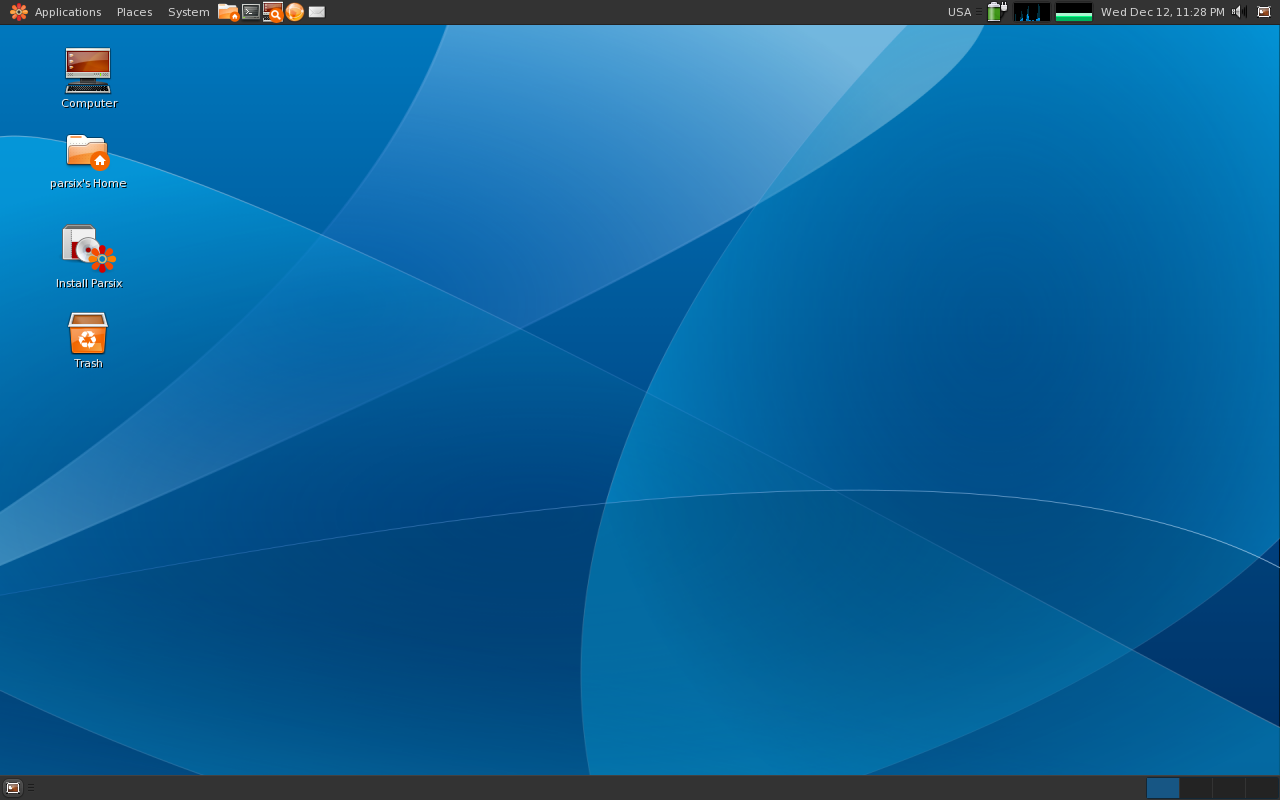The height and width of the screenshot is (800, 1280).
Task: Switch to the second workspace
Action: click(1196, 788)
